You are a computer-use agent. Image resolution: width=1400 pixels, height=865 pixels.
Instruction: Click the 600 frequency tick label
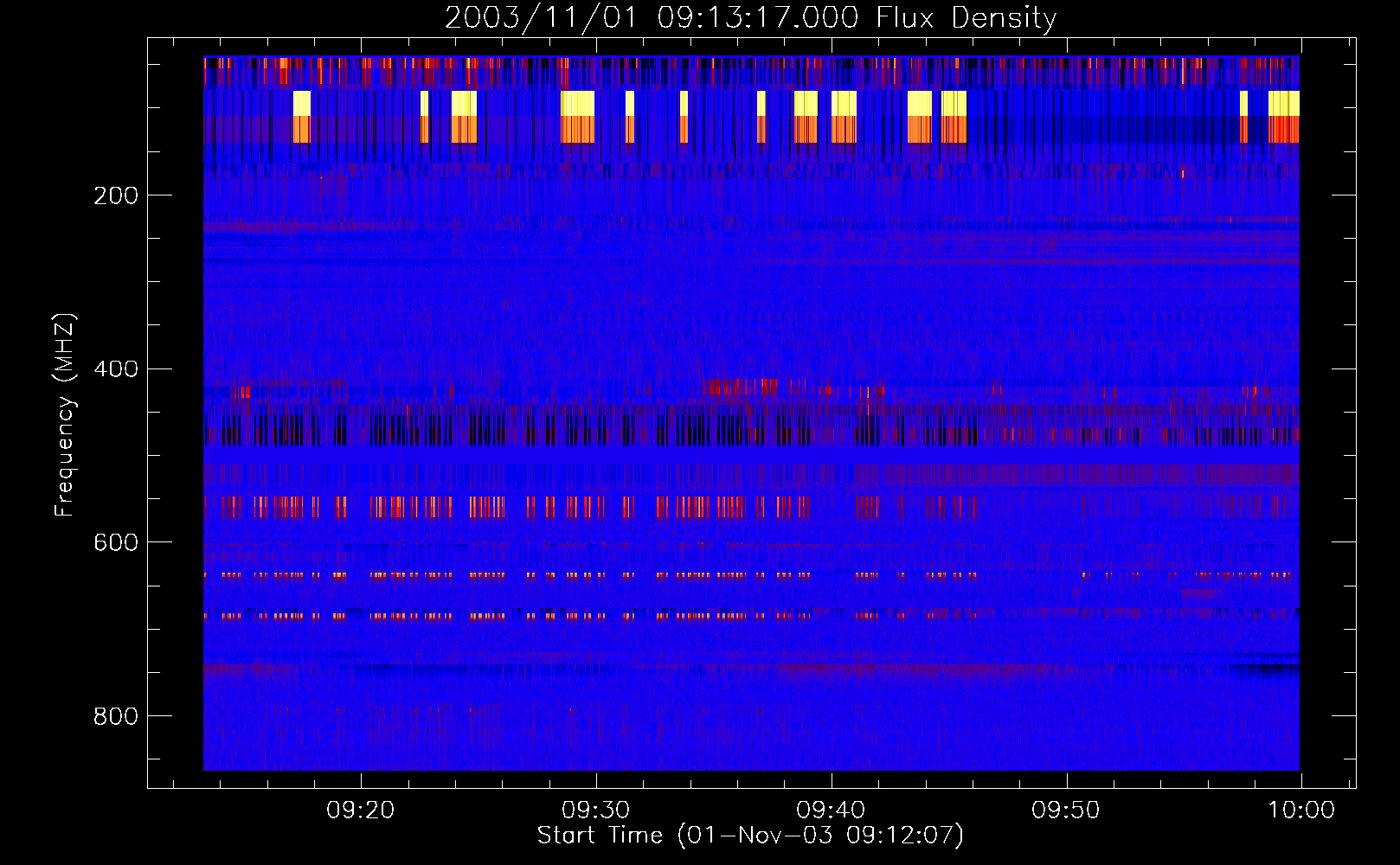pyautogui.click(x=116, y=542)
